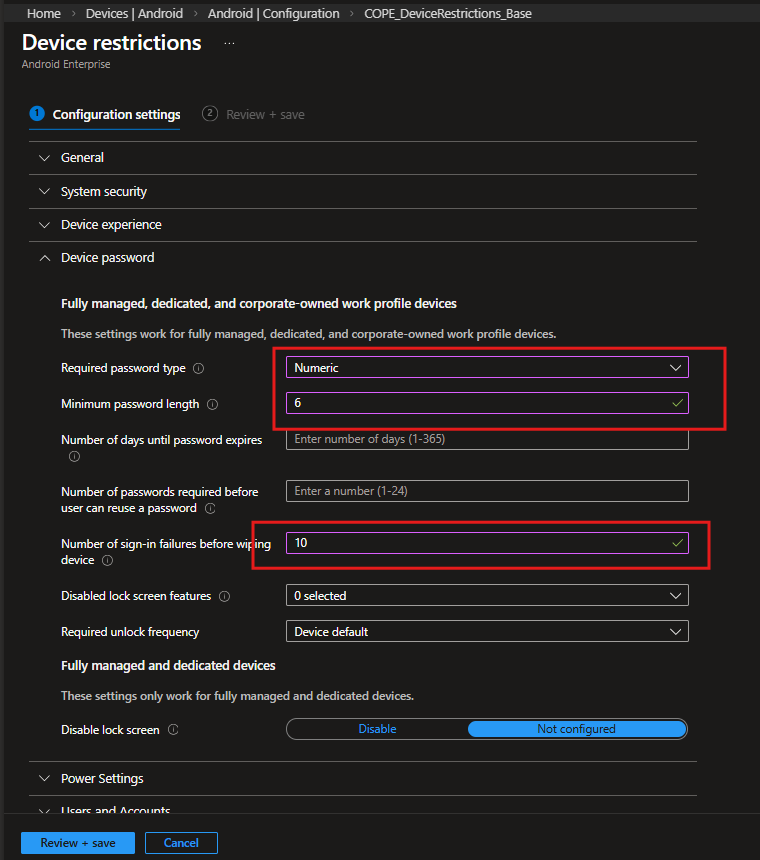Click the Cancel button

tap(181, 843)
